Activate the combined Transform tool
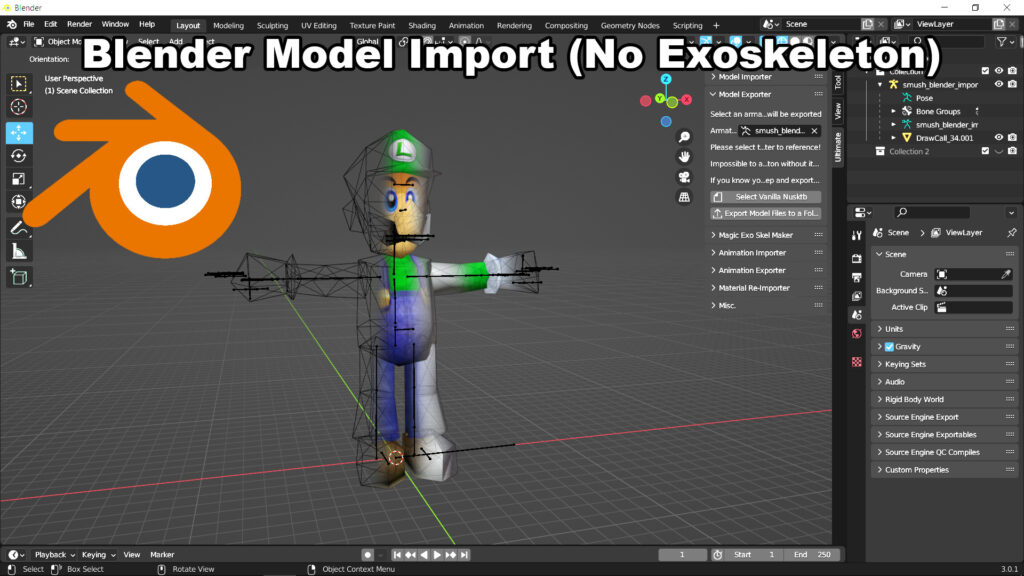Image resolution: width=1024 pixels, height=576 pixels. point(18,201)
